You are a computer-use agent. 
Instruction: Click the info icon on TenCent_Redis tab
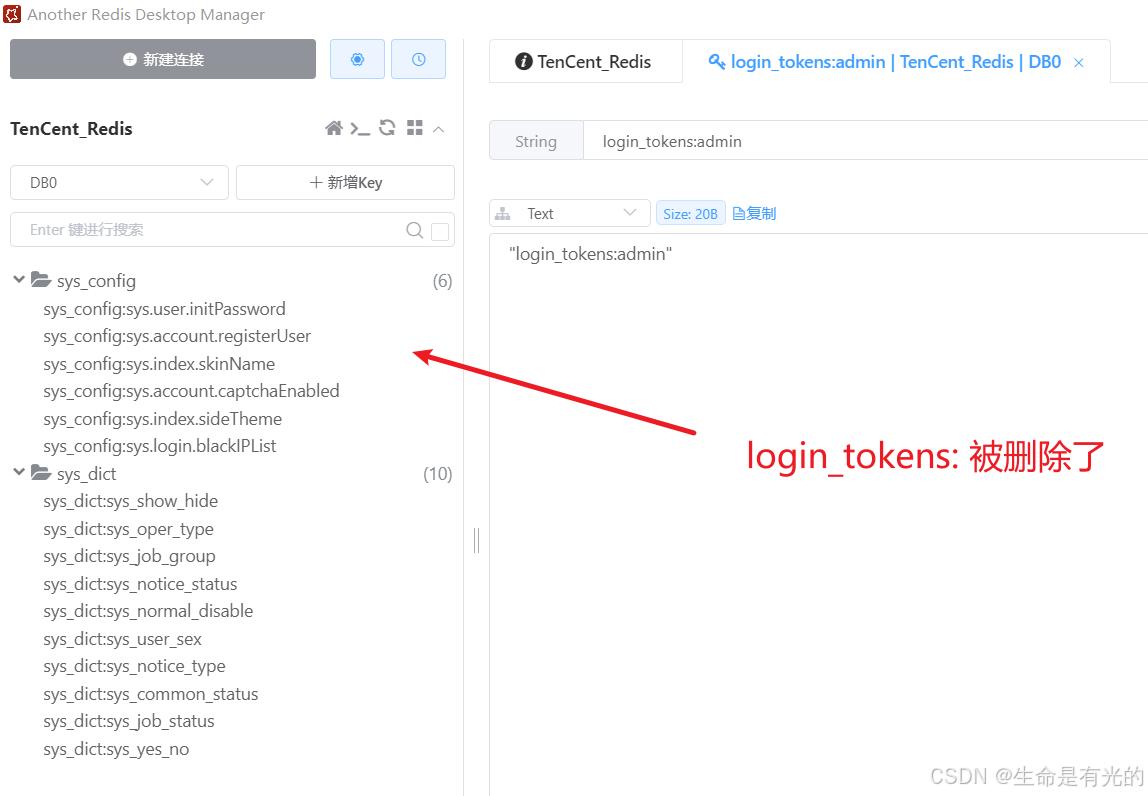pyautogui.click(x=523, y=62)
